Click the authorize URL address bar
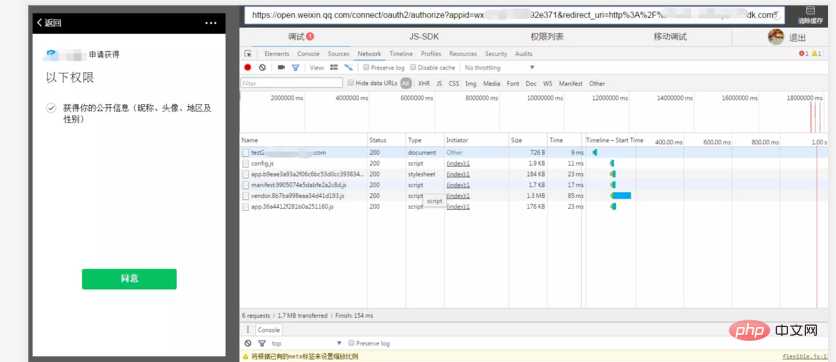The height and width of the screenshot is (362, 836). tap(515, 15)
